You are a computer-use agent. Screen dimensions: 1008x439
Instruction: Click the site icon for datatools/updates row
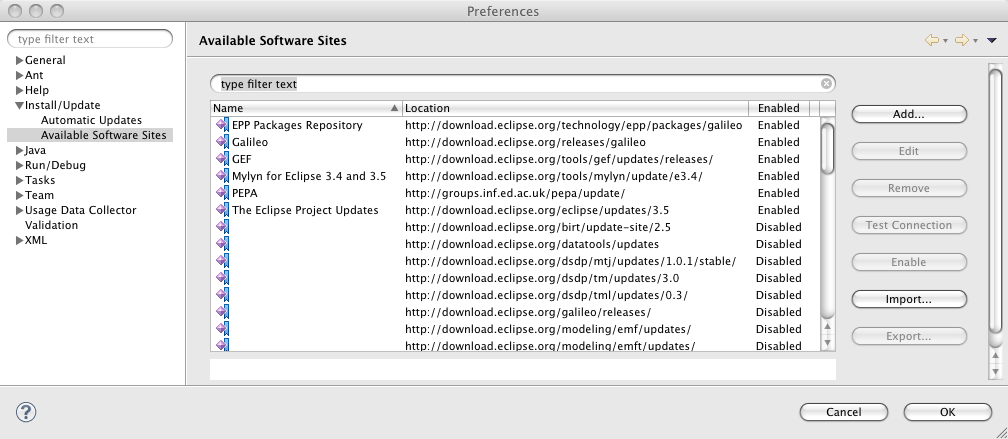click(x=222, y=244)
